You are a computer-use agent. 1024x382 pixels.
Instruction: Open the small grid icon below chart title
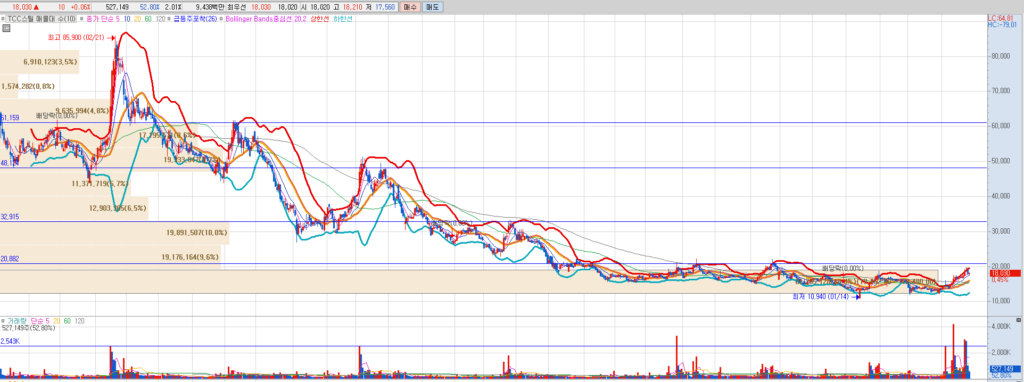pyautogui.click(x=7, y=28)
